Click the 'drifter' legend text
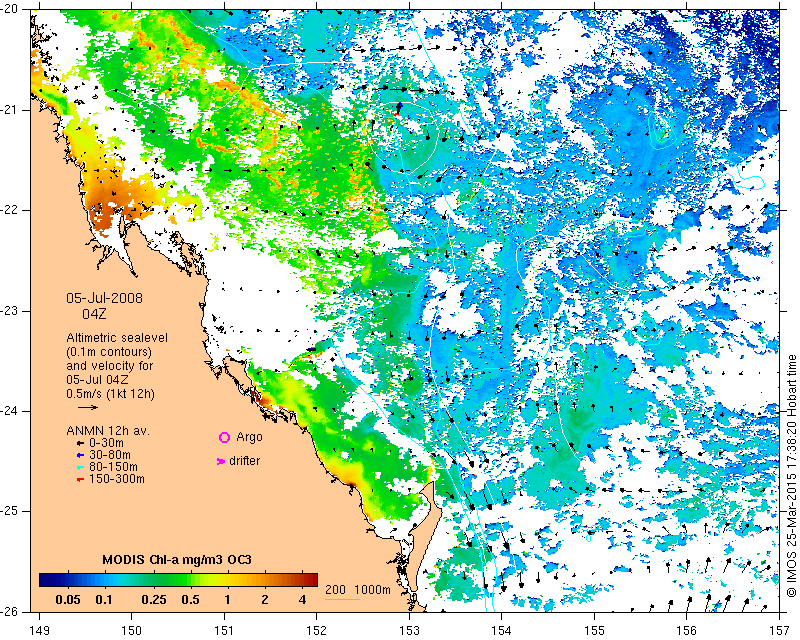 click(244, 461)
